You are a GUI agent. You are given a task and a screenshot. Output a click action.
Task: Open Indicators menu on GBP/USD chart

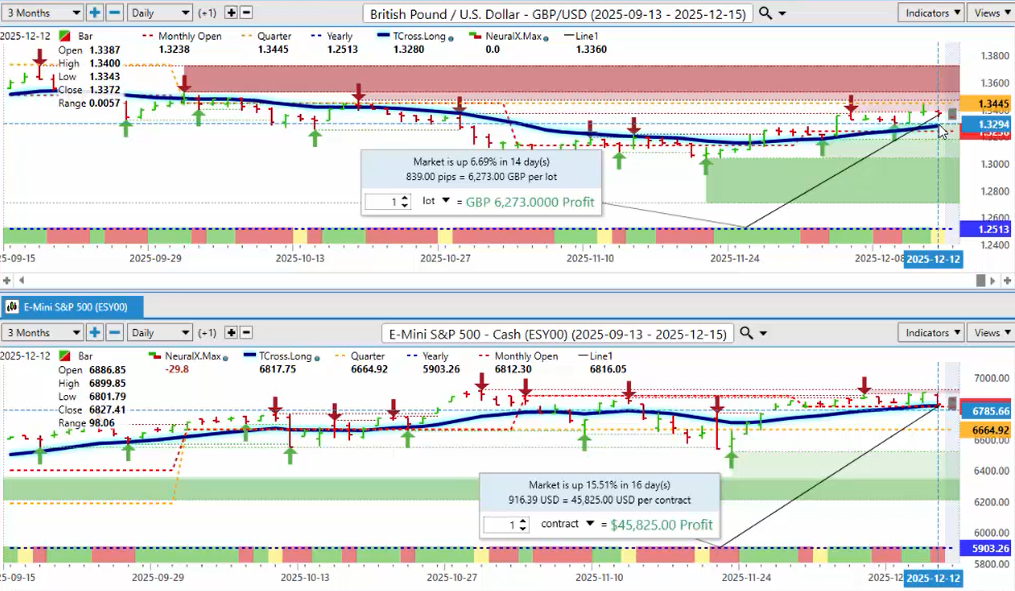click(x=930, y=13)
